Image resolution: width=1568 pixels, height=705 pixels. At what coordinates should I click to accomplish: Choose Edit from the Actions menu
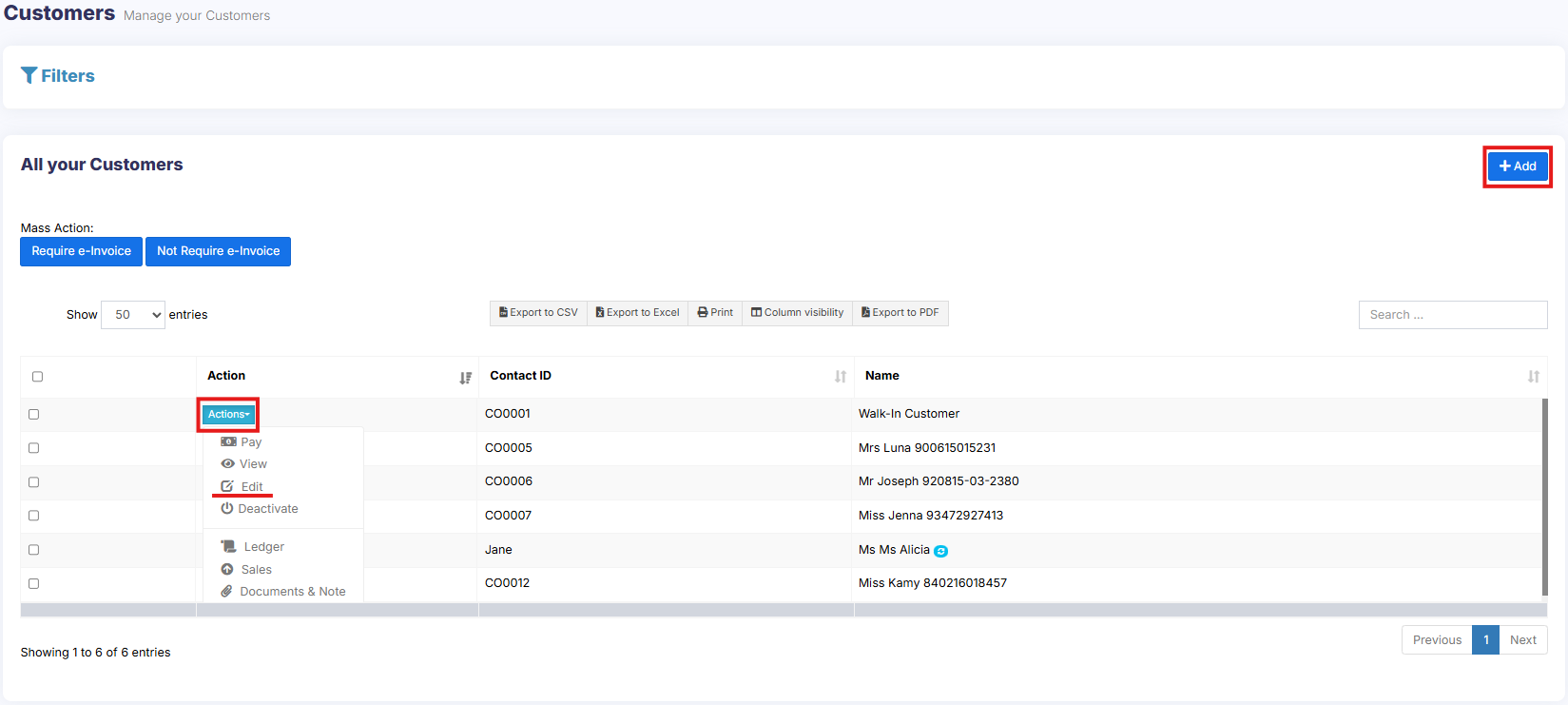[x=251, y=487]
